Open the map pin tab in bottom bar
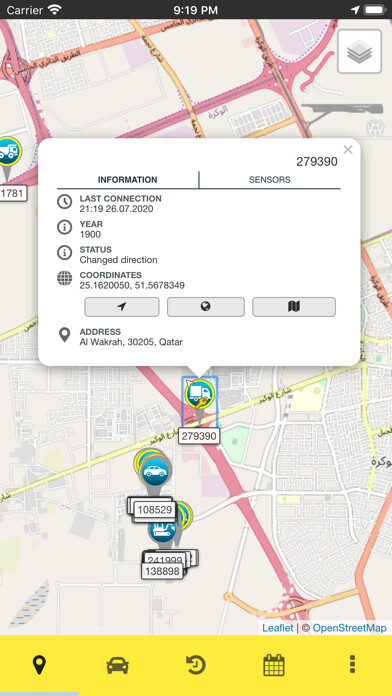 [x=39, y=665]
